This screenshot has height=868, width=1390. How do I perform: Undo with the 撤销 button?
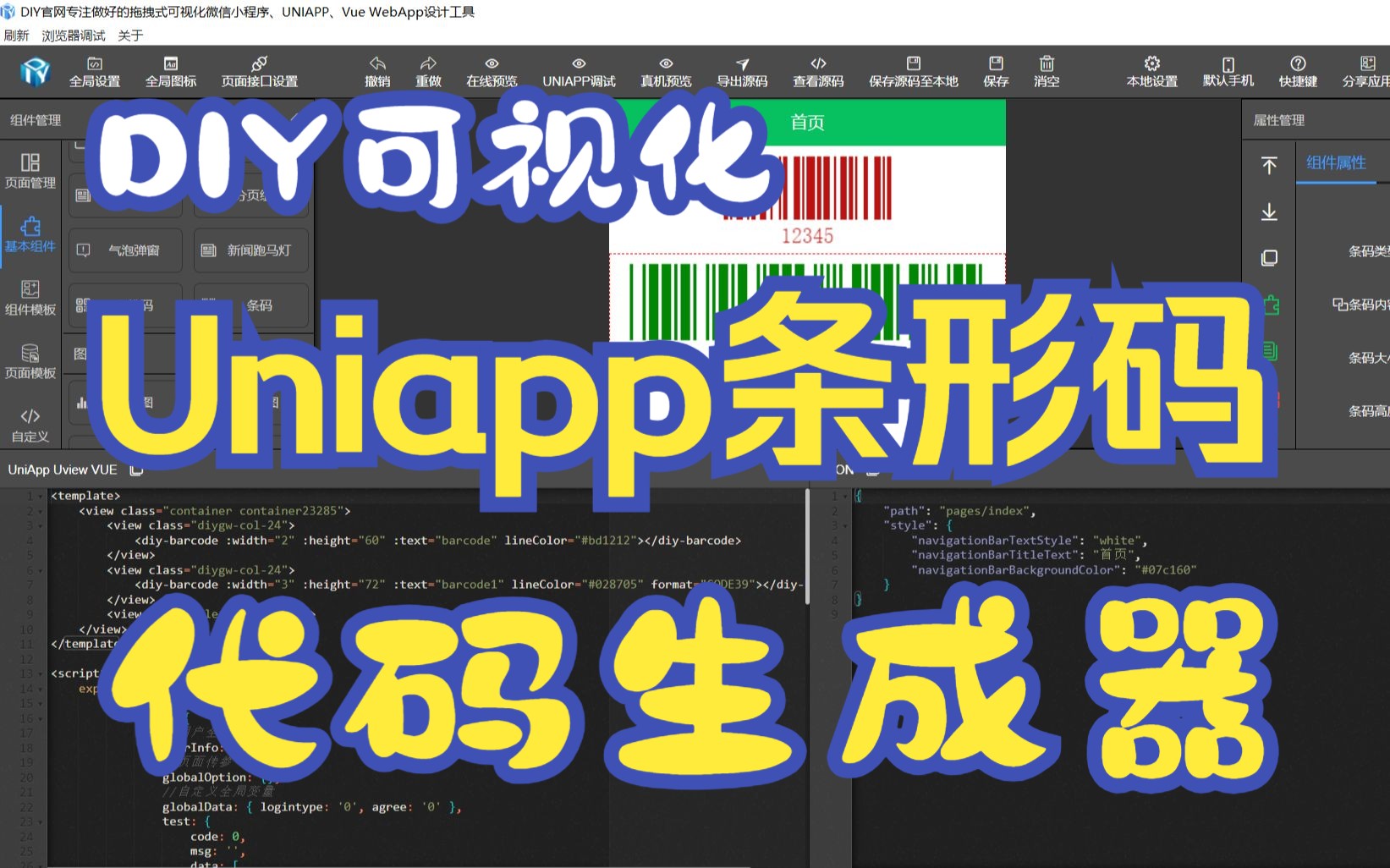[x=377, y=72]
